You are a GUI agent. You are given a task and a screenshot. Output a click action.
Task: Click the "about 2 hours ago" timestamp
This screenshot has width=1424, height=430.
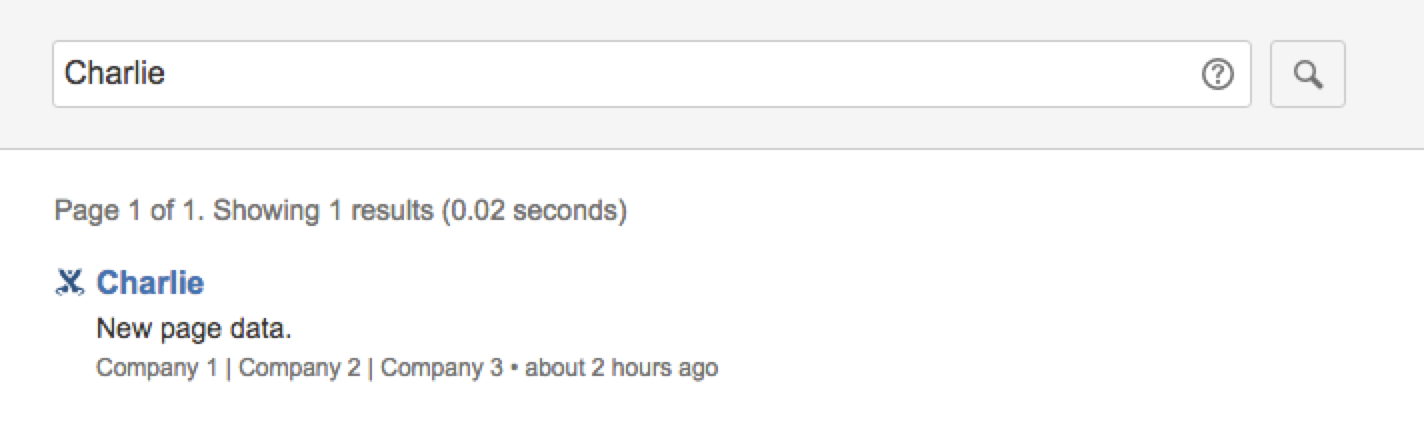[621, 368]
